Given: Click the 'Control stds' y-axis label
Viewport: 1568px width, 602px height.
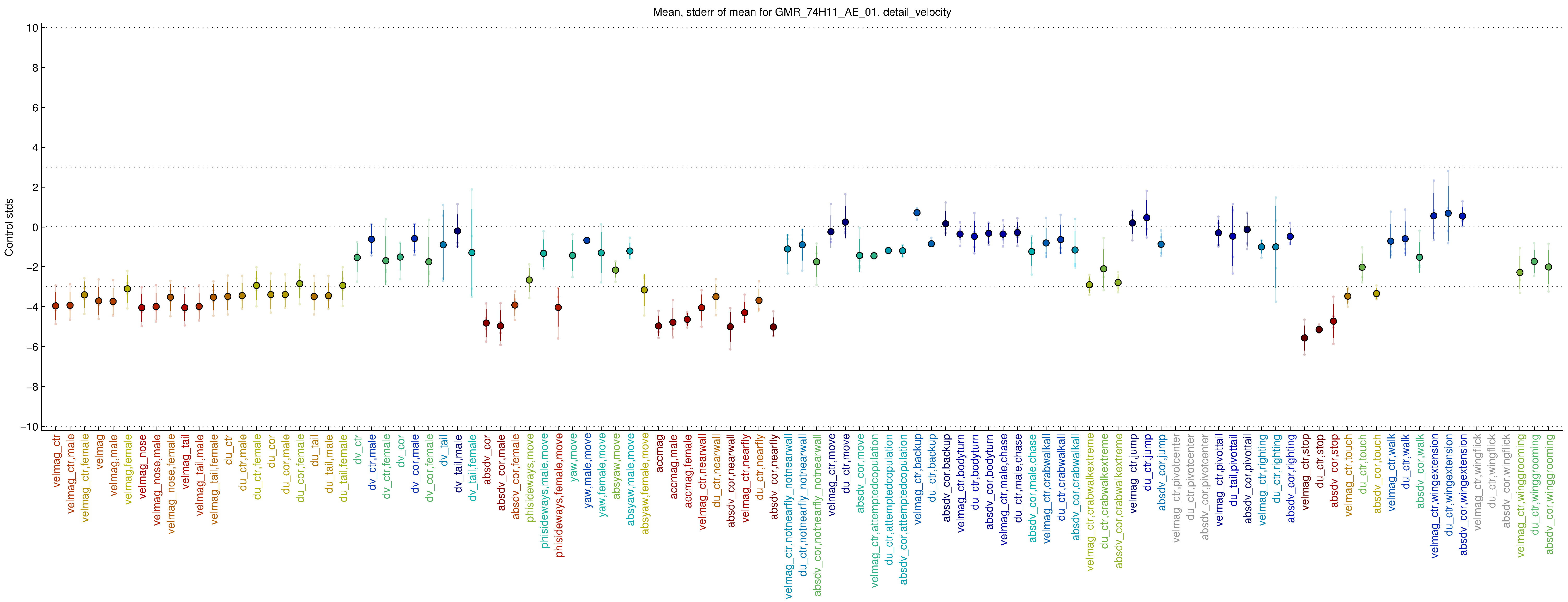Looking at the screenshot, I should point(9,227).
